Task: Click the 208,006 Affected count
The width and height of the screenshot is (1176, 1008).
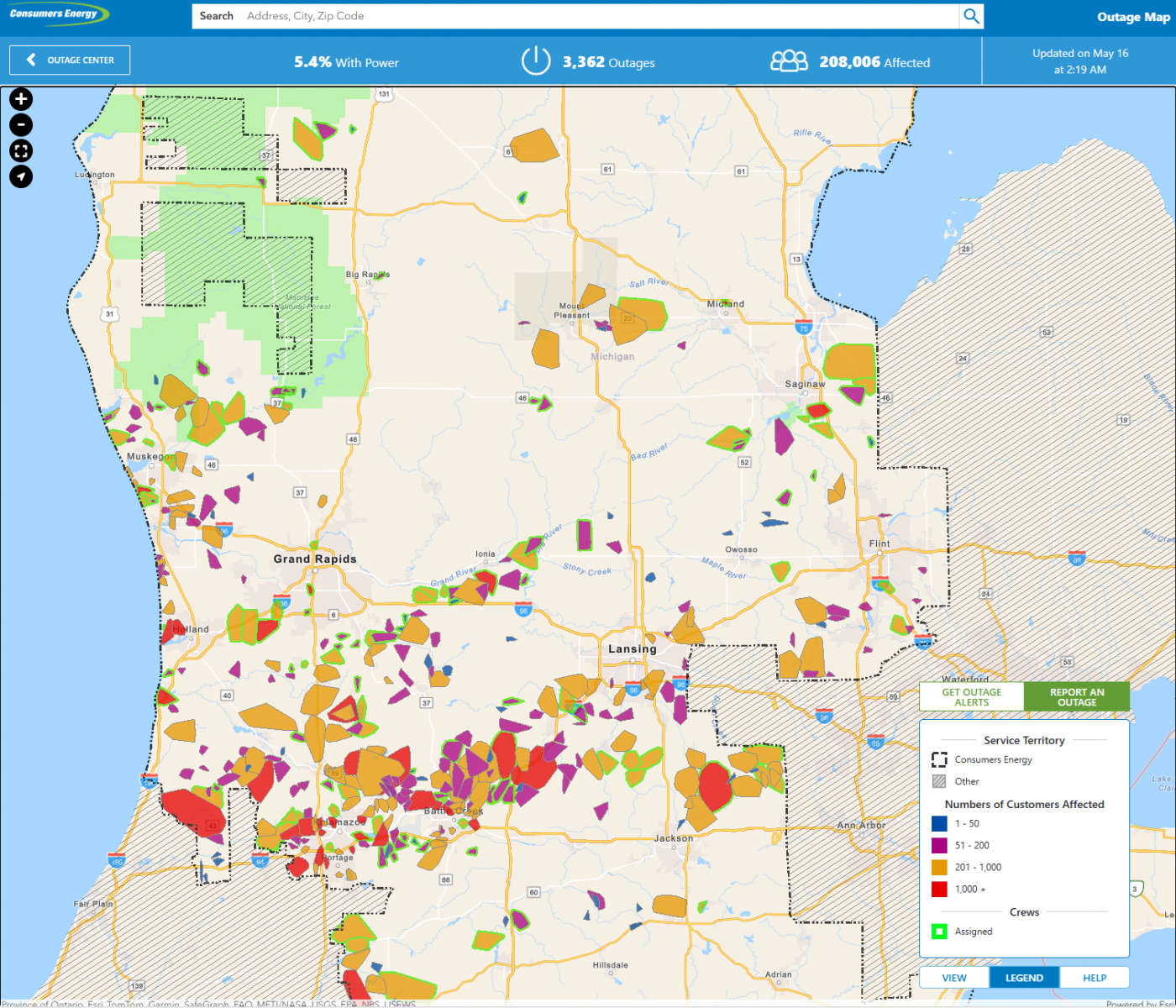Action: [874, 62]
